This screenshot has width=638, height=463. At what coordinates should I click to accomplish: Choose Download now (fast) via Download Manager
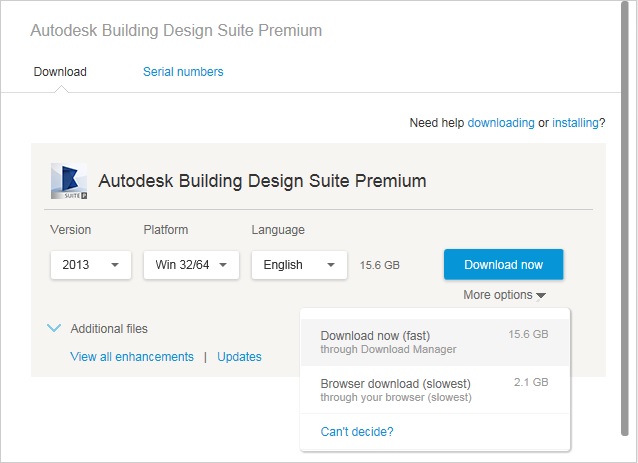(435, 342)
